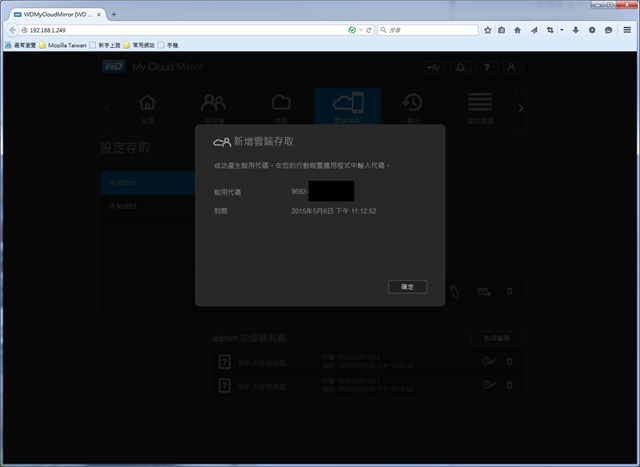
Task: Click the browser search box
Action: pos(428,30)
